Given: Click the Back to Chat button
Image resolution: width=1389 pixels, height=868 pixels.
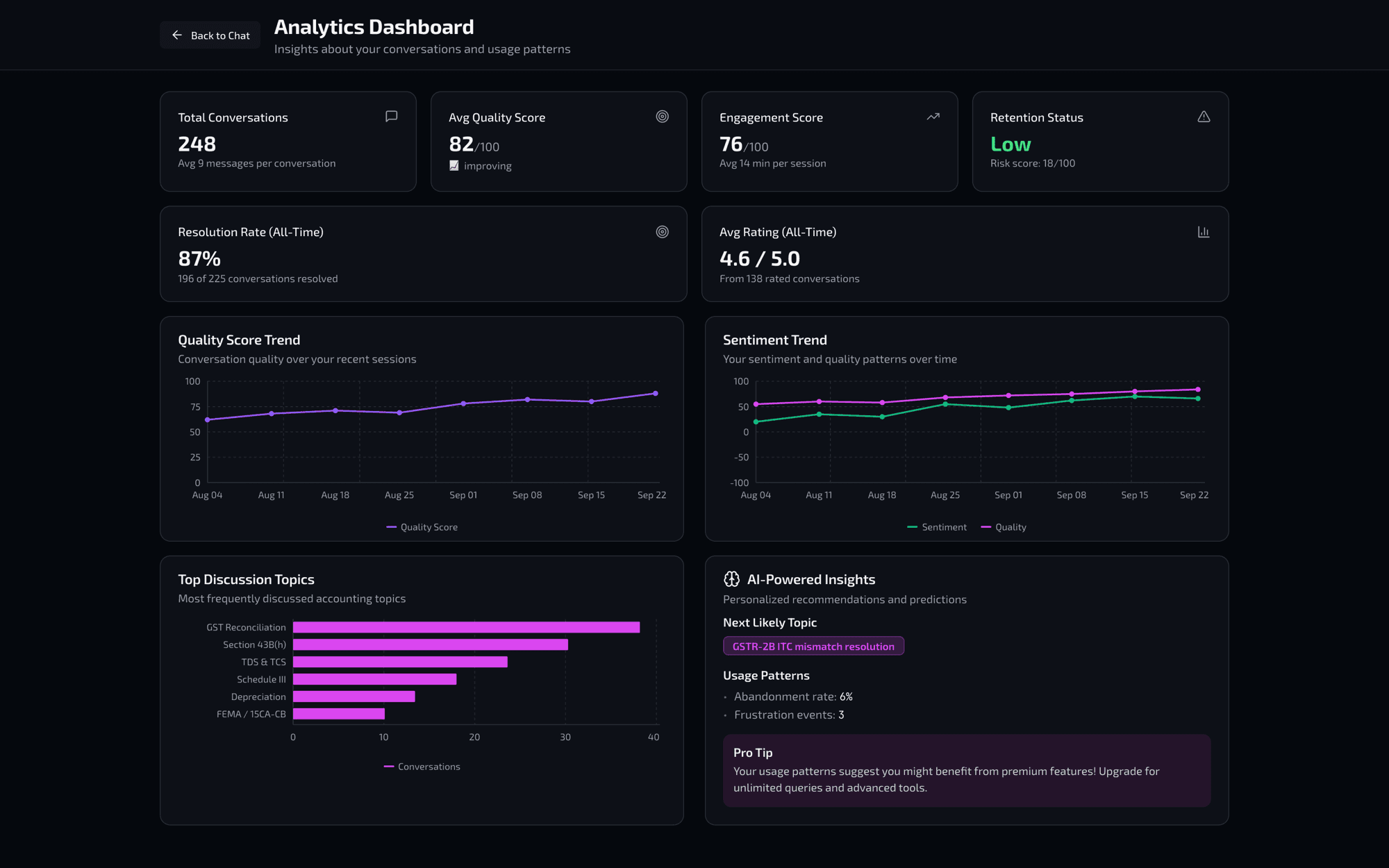Looking at the screenshot, I should point(210,35).
